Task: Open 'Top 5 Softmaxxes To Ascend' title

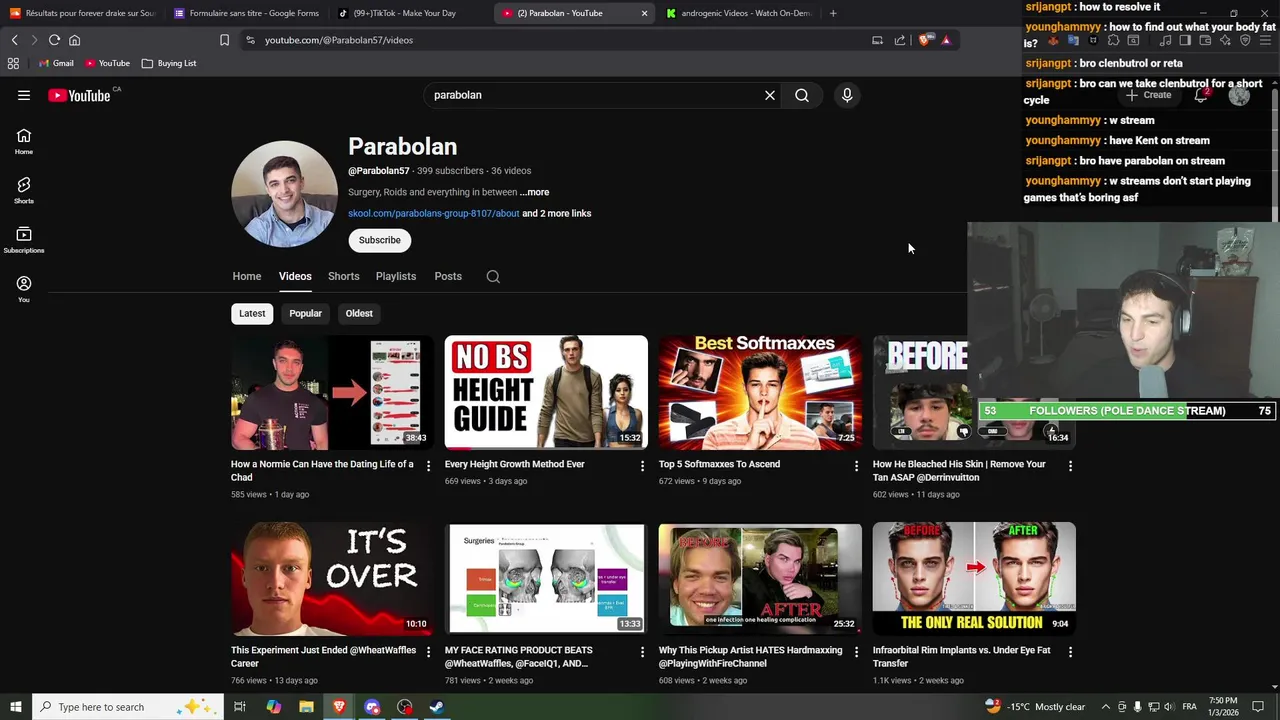Action: 719,464
